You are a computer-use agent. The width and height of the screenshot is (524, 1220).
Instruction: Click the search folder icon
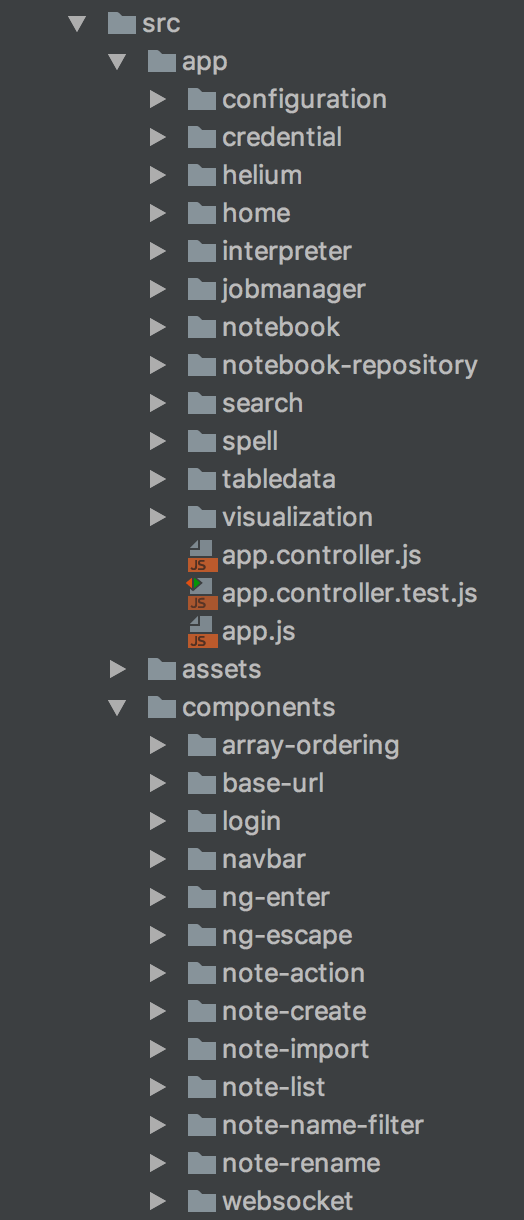click(x=201, y=402)
